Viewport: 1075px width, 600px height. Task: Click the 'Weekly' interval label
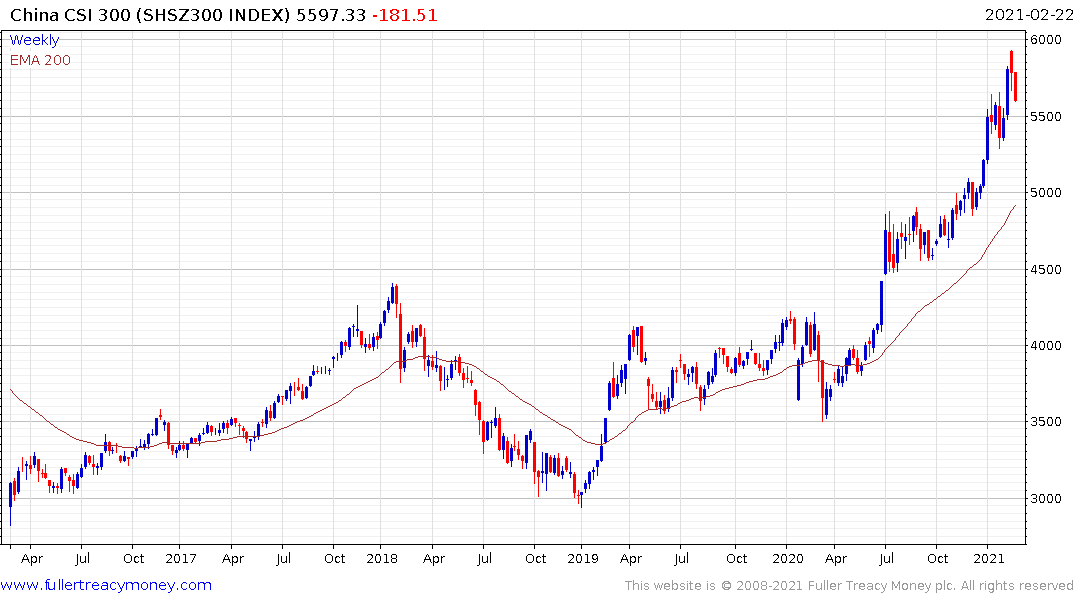[x=34, y=40]
